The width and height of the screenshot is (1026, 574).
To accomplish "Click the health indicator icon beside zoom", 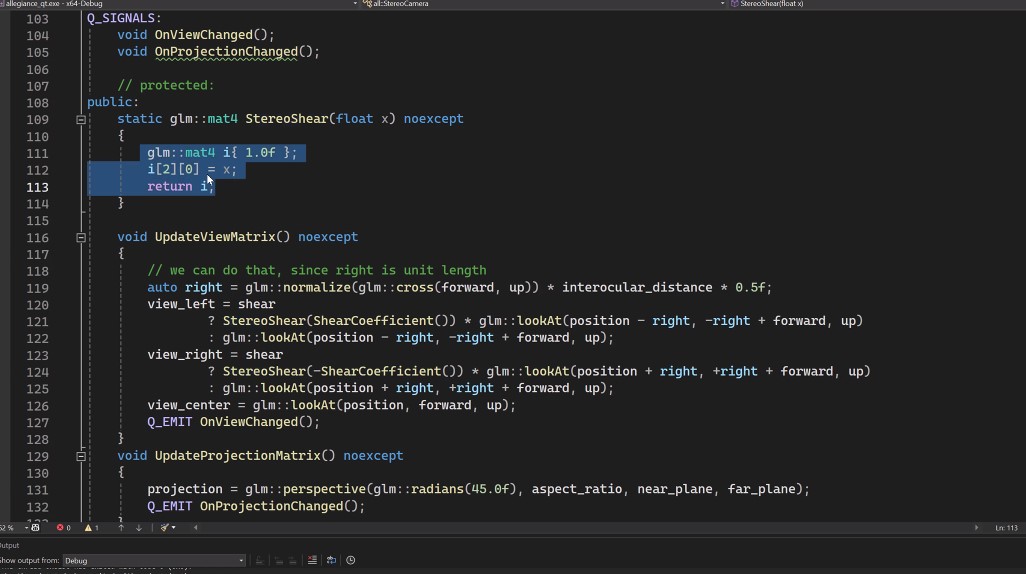I will tap(35, 527).
